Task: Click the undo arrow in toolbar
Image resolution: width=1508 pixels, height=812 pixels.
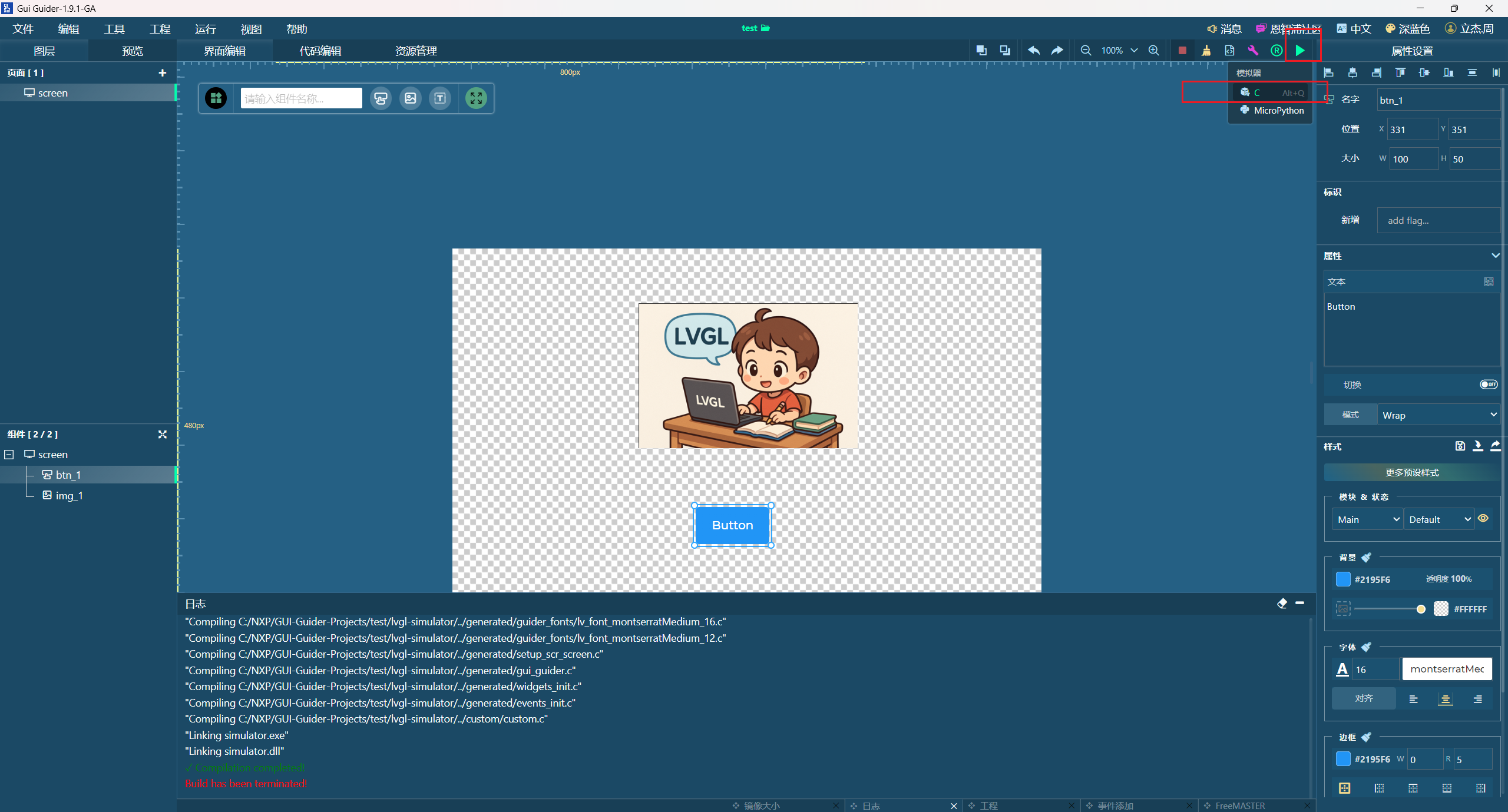Action: pyautogui.click(x=1034, y=51)
